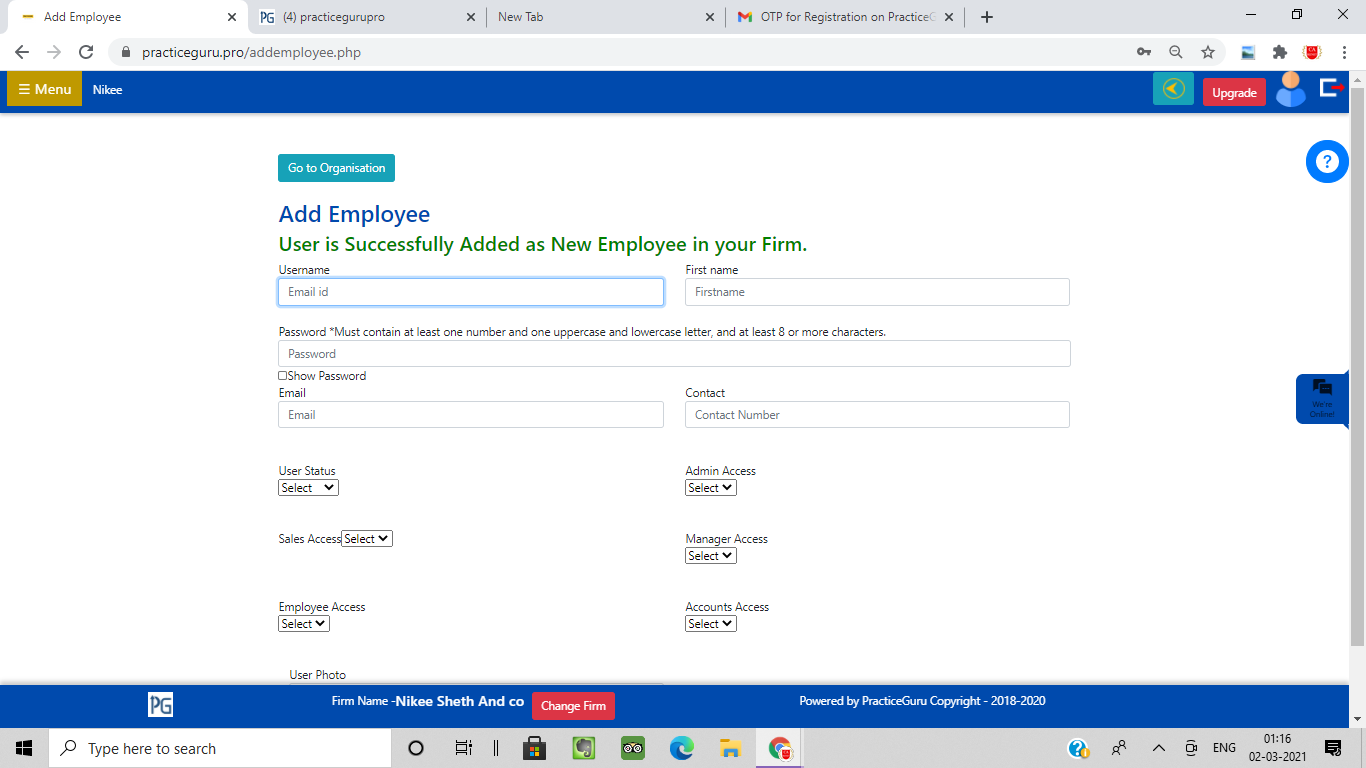Click the 'User is Successfully Added' message
Viewport: 1366px width, 768px height.
[542, 245]
